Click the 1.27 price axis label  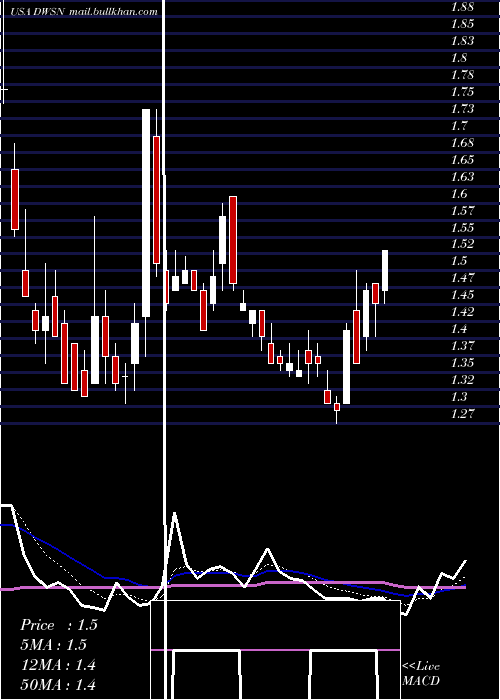click(462, 413)
